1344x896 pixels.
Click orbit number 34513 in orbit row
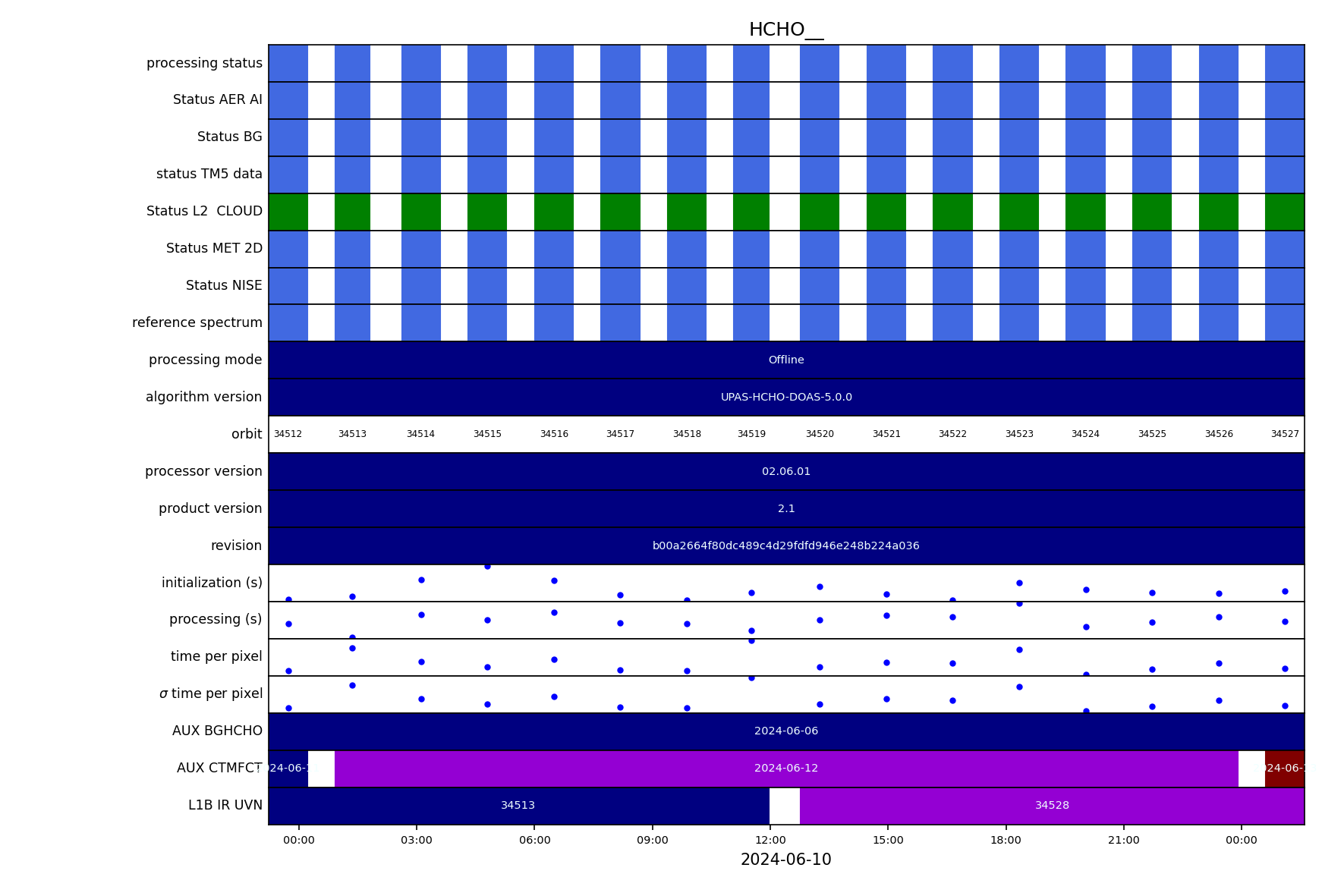pos(352,435)
